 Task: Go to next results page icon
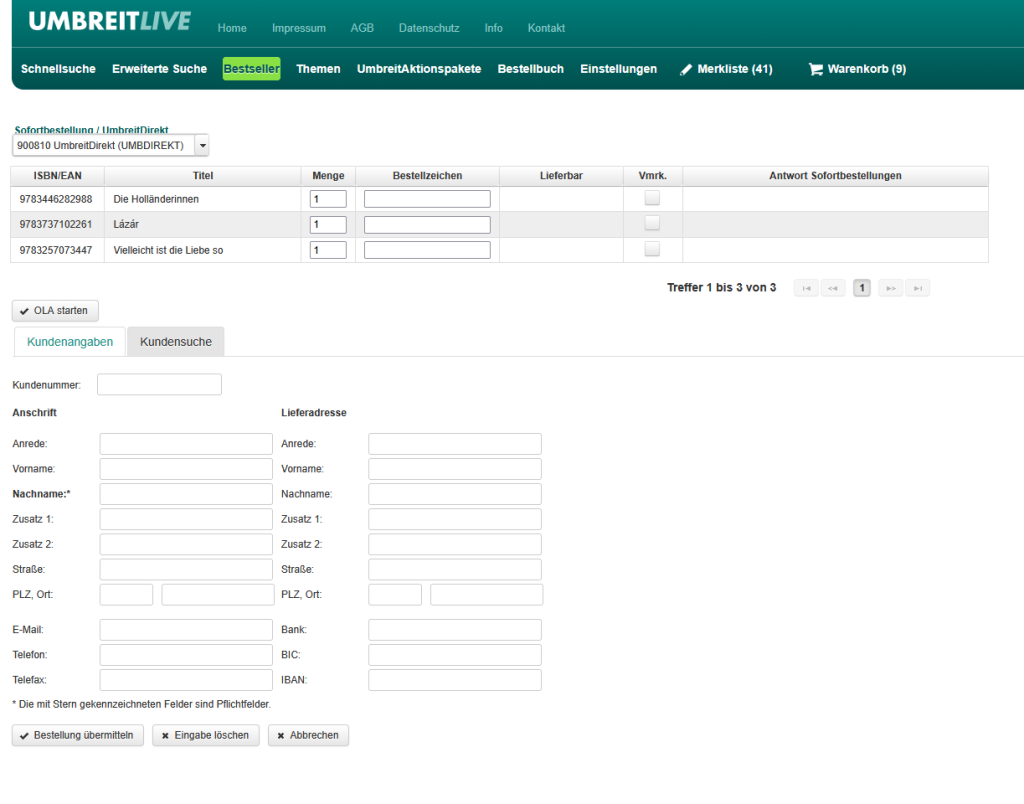[890, 288]
